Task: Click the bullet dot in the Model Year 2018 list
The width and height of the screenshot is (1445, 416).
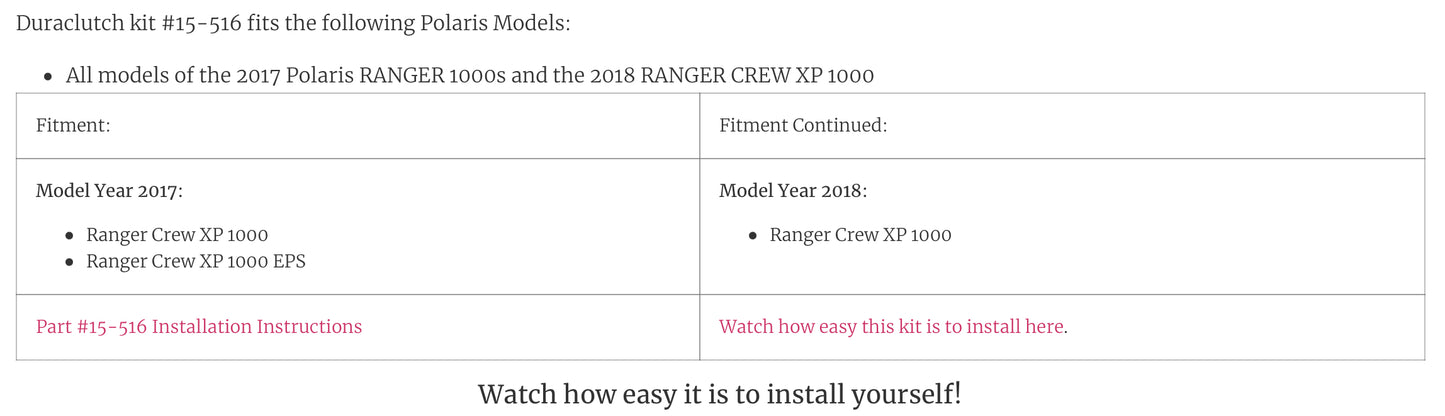Action: tap(753, 237)
